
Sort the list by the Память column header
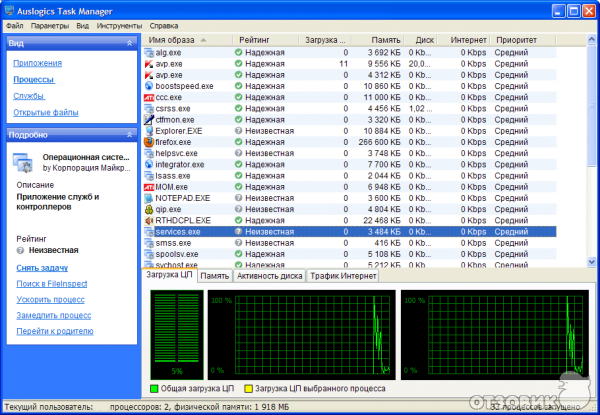pos(383,39)
